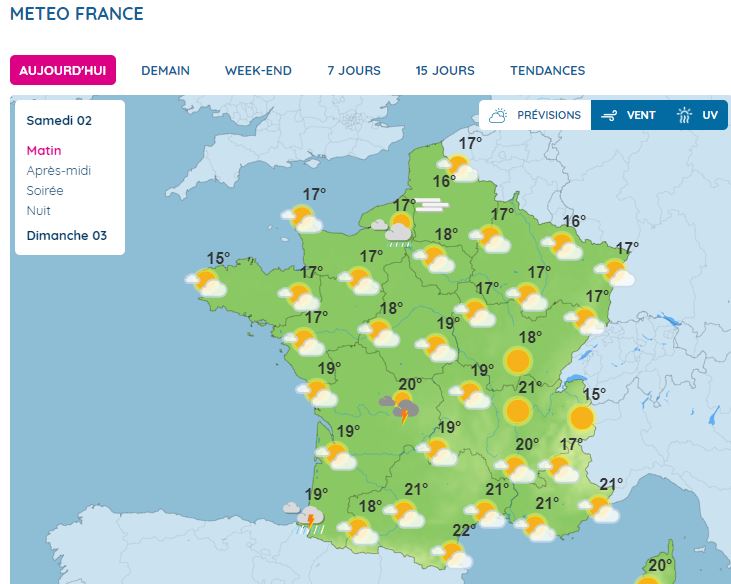Open the 15 Jours forecast tab

point(445,70)
